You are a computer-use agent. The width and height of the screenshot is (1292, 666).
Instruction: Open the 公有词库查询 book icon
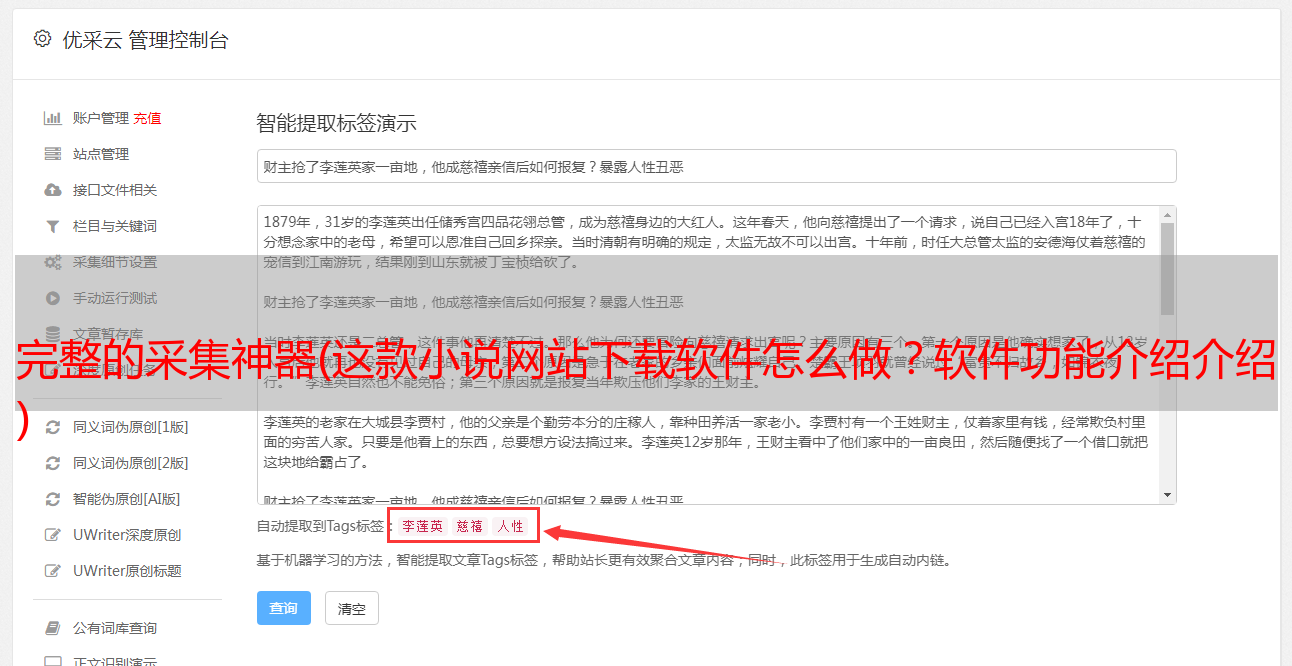(x=53, y=628)
